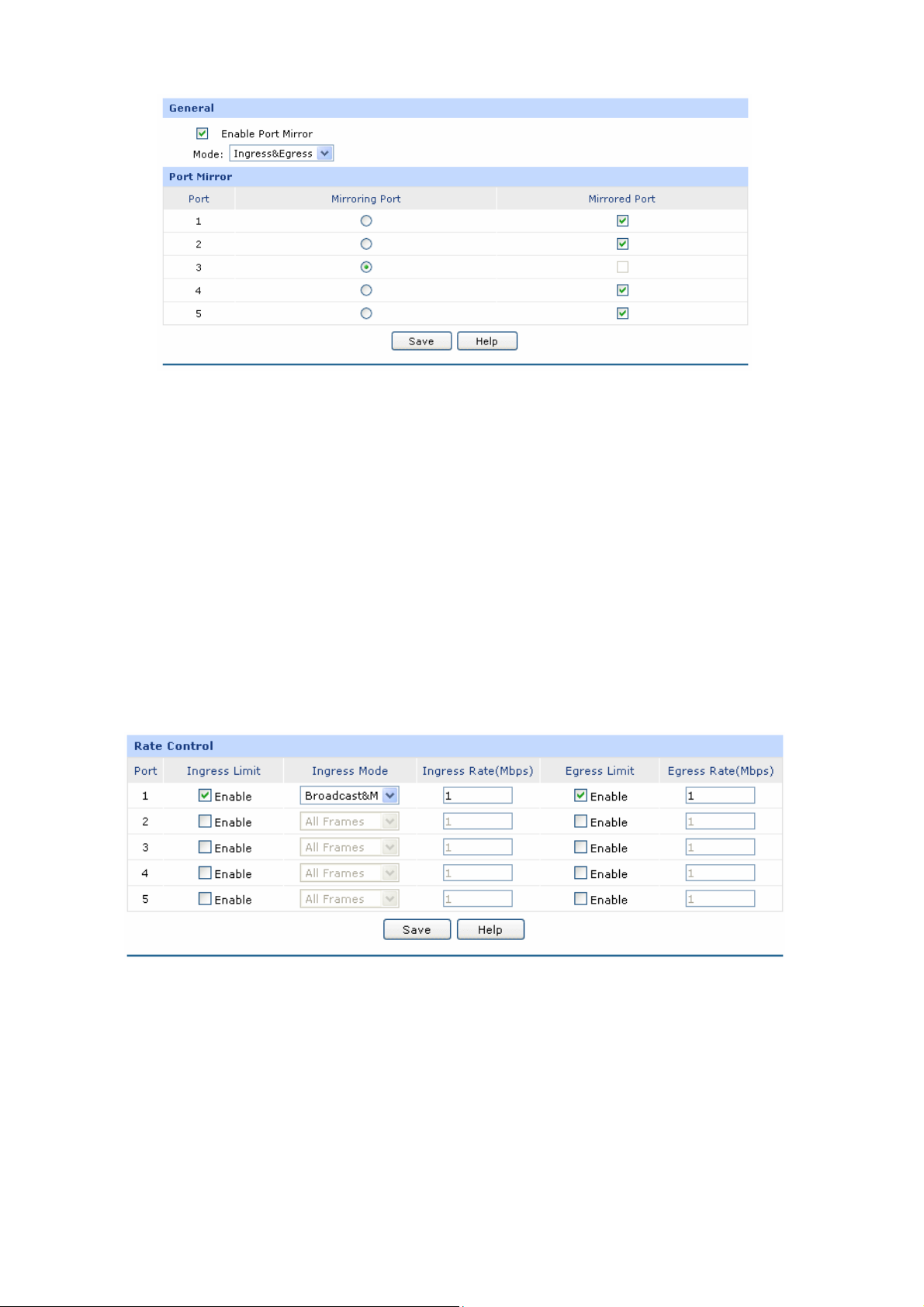Image resolution: width=924 pixels, height=1307 pixels.
Task: Click Save in Port Mirror section
Action: (421, 341)
